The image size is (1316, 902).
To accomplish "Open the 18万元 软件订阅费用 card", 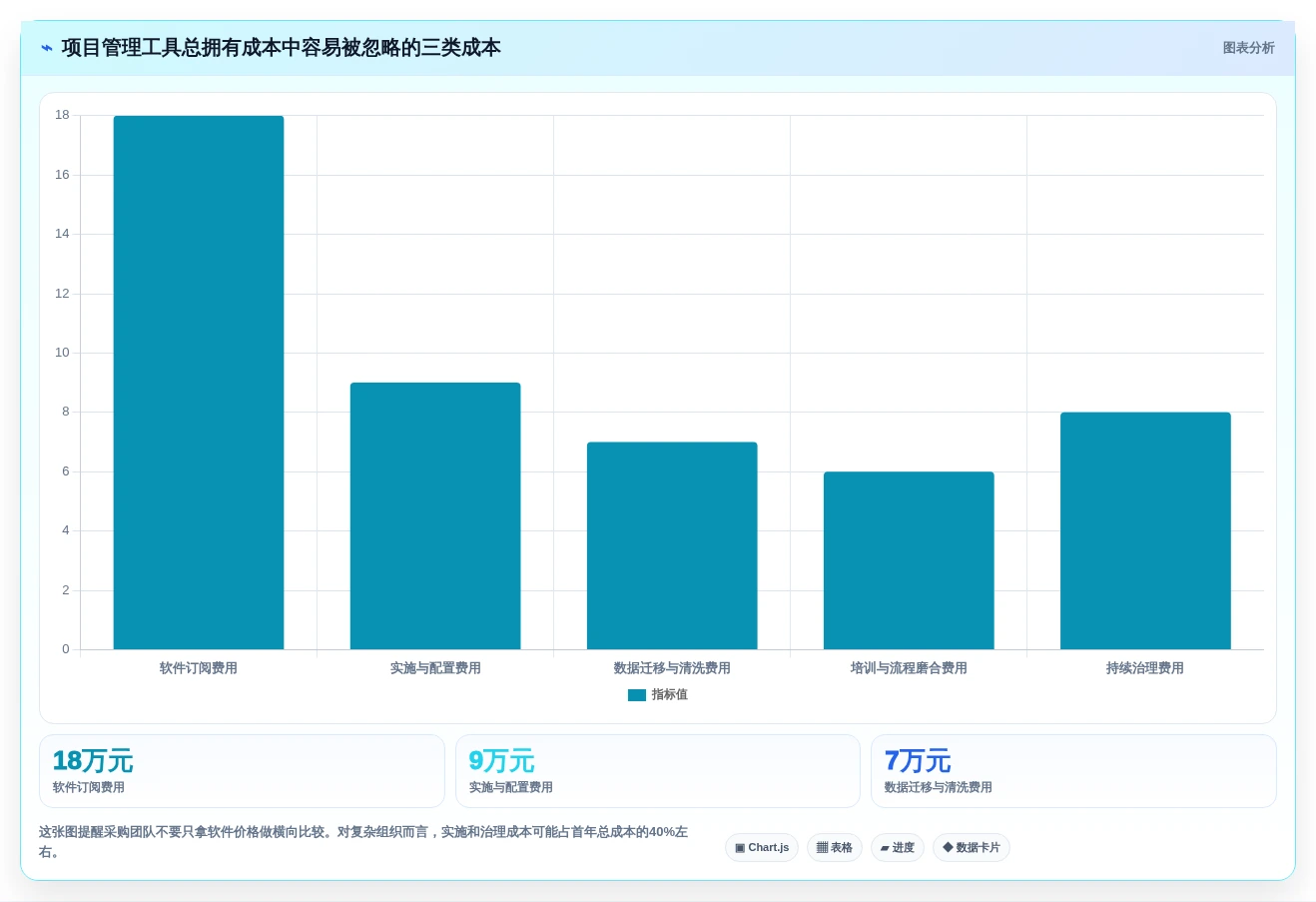I will 242,771.
